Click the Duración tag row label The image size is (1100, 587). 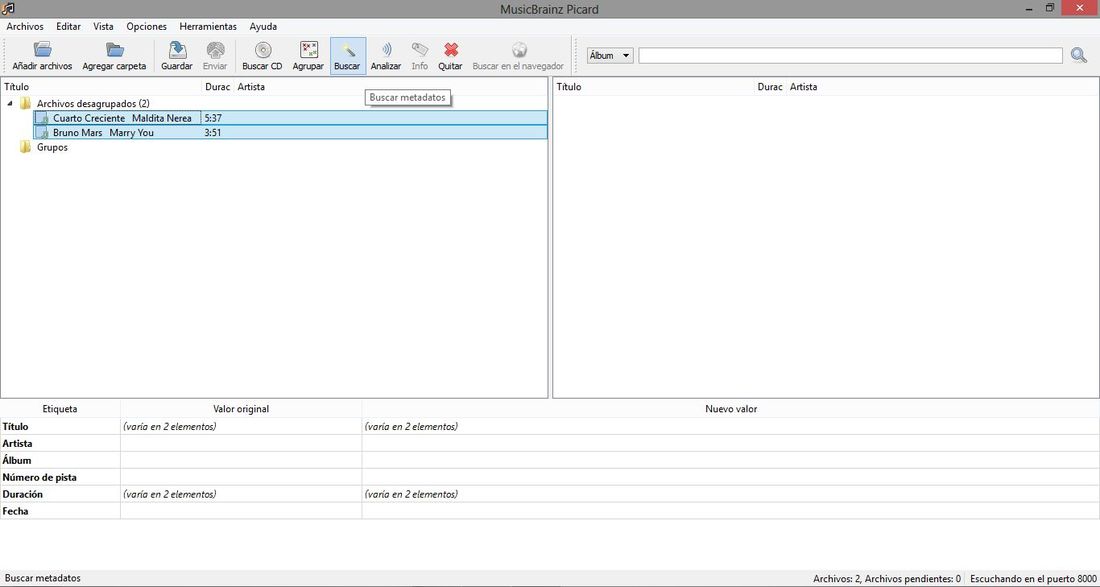point(22,494)
